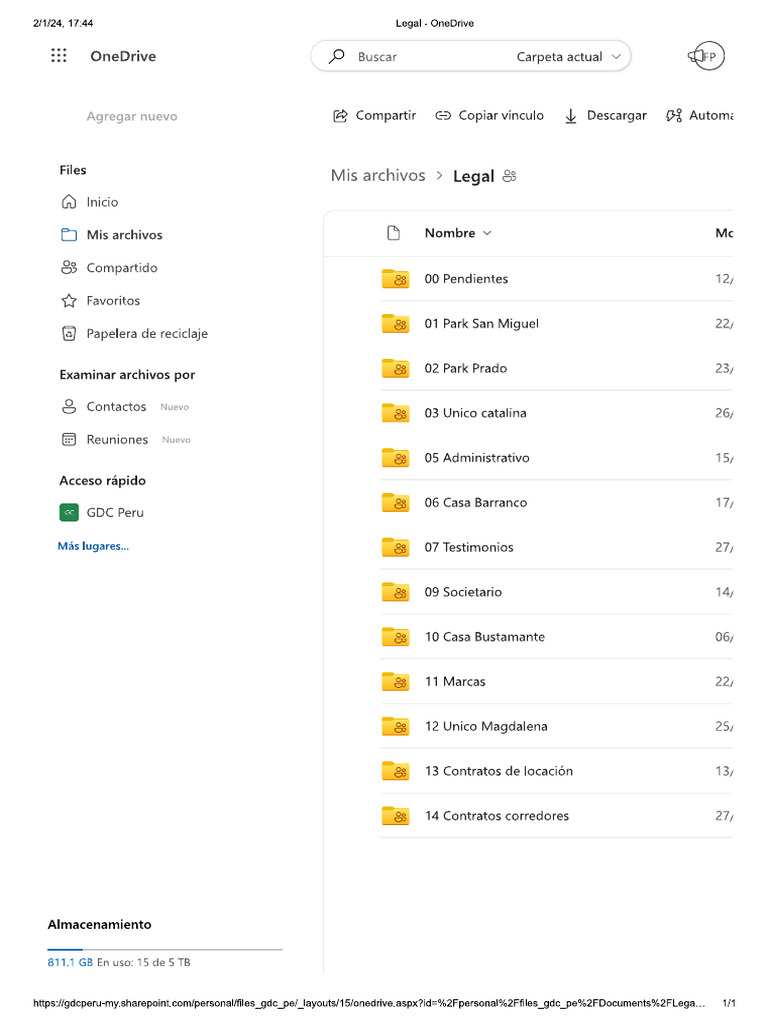This screenshot has width=768, height=1024.
Task: Browse files by Reuniones
Action: pos(118,440)
